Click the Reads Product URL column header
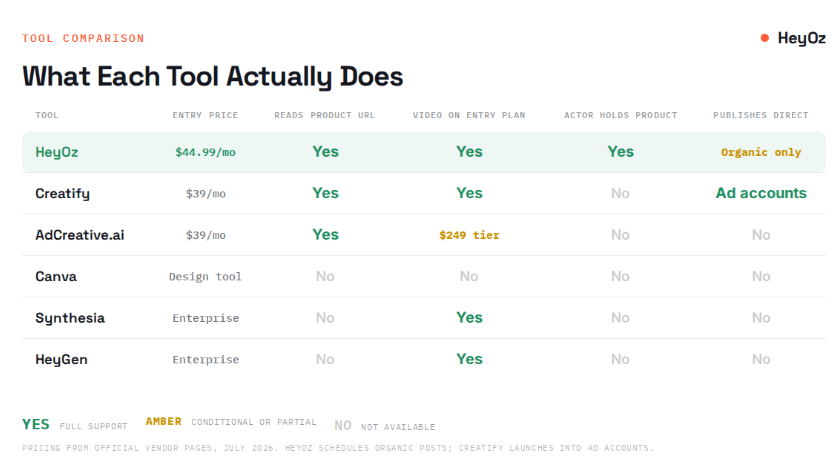This screenshot has width=840, height=473. 325,115
